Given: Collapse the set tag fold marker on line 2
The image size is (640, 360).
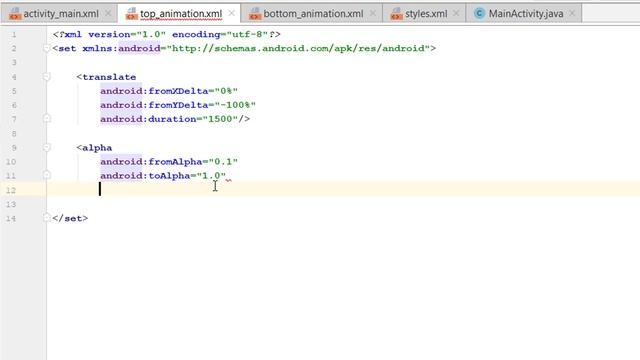Looking at the screenshot, I should point(47,49).
